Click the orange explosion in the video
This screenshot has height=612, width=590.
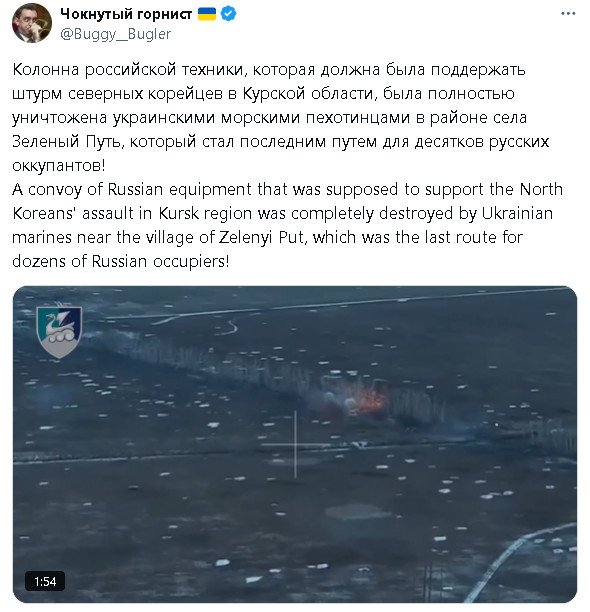pos(371,400)
